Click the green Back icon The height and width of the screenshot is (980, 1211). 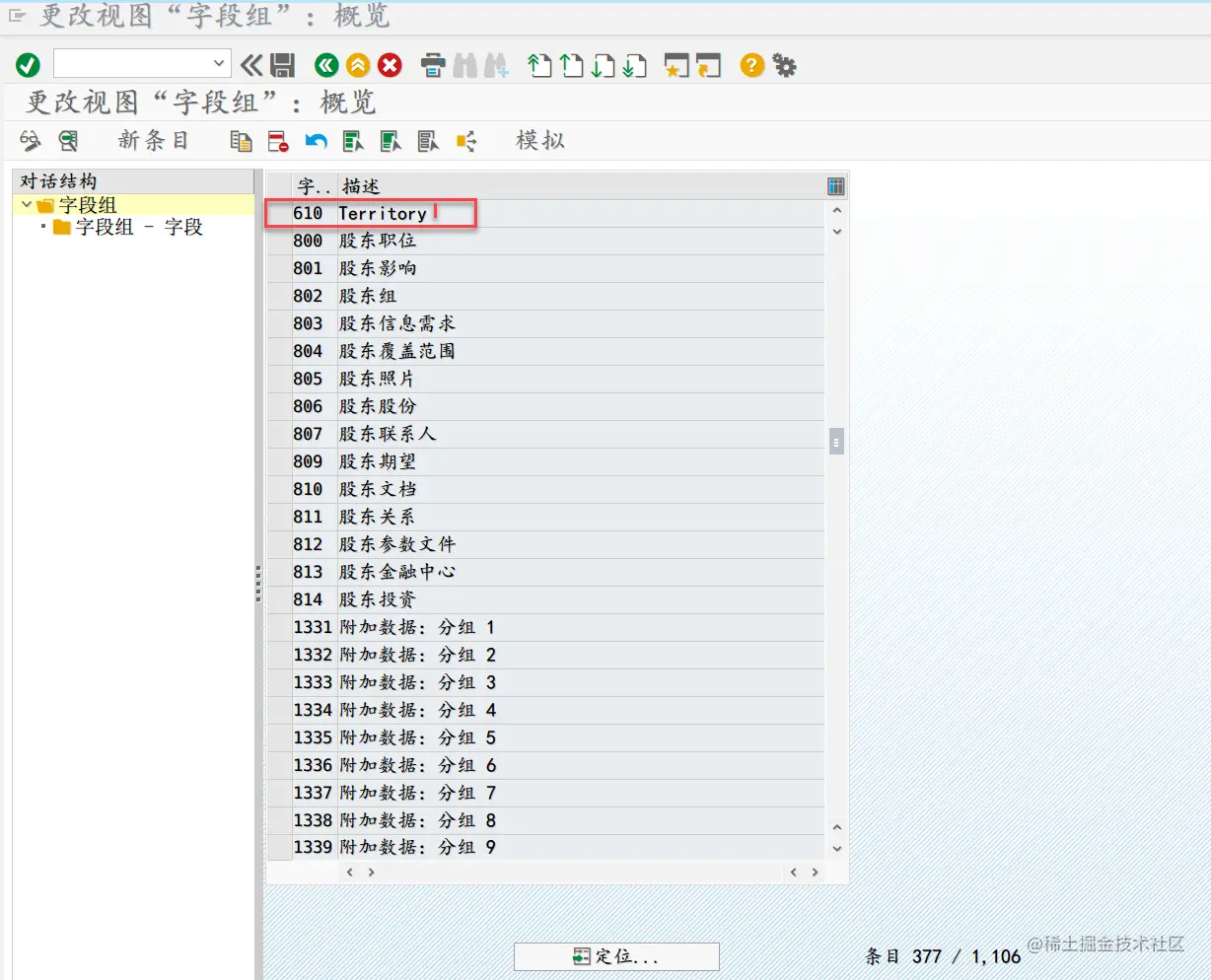tap(326, 65)
